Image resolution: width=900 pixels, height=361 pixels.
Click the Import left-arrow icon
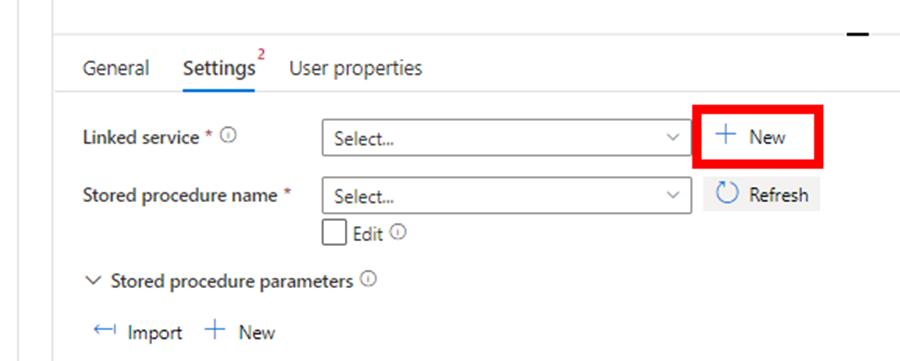pyautogui.click(x=105, y=331)
